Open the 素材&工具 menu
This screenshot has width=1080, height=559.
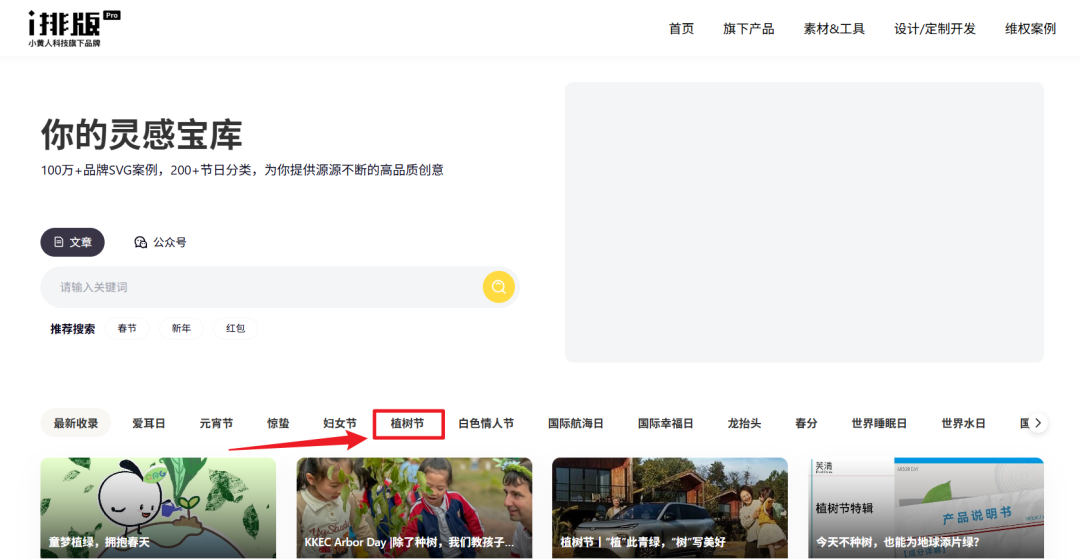(834, 29)
